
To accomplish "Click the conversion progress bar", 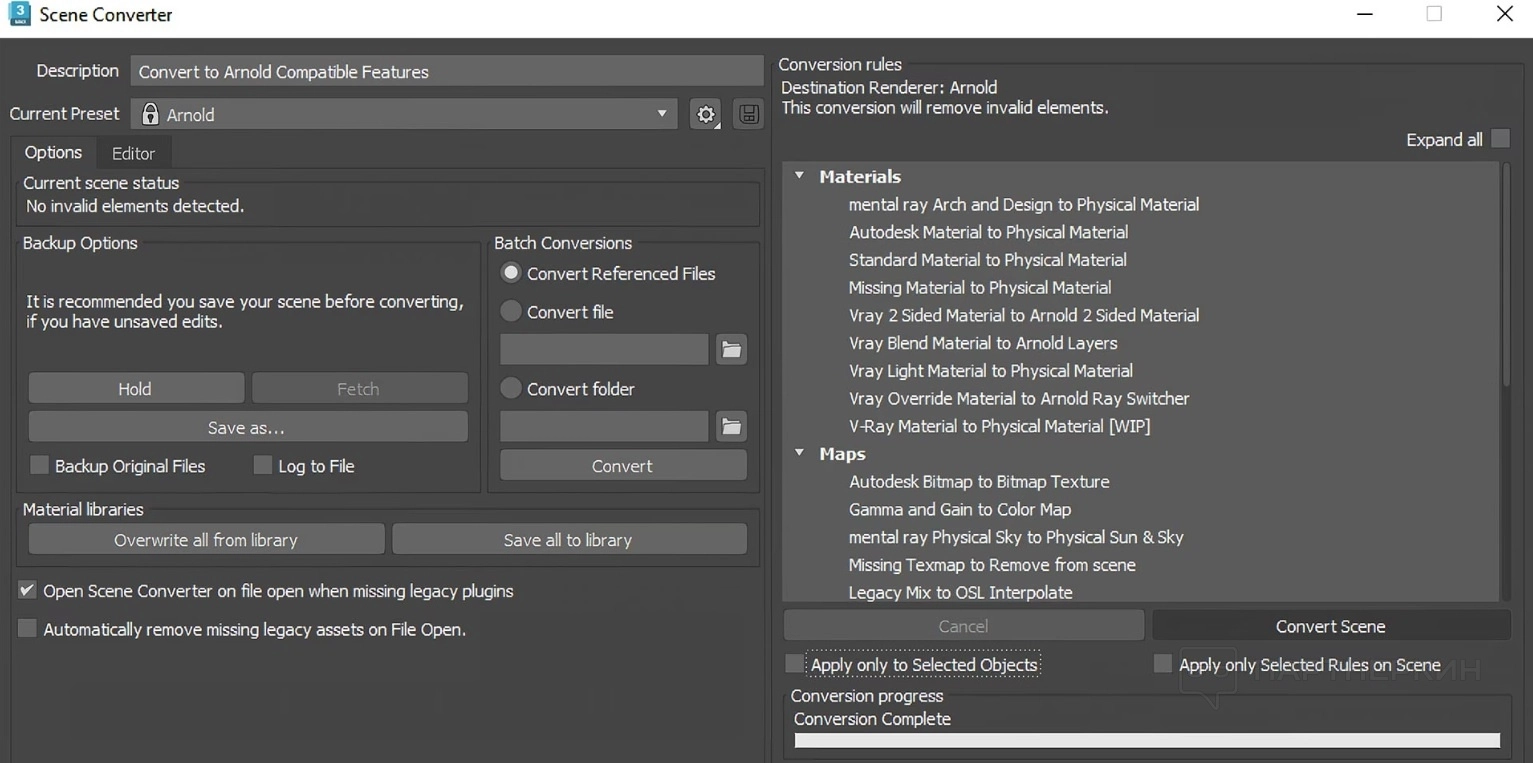I will 1146,740.
